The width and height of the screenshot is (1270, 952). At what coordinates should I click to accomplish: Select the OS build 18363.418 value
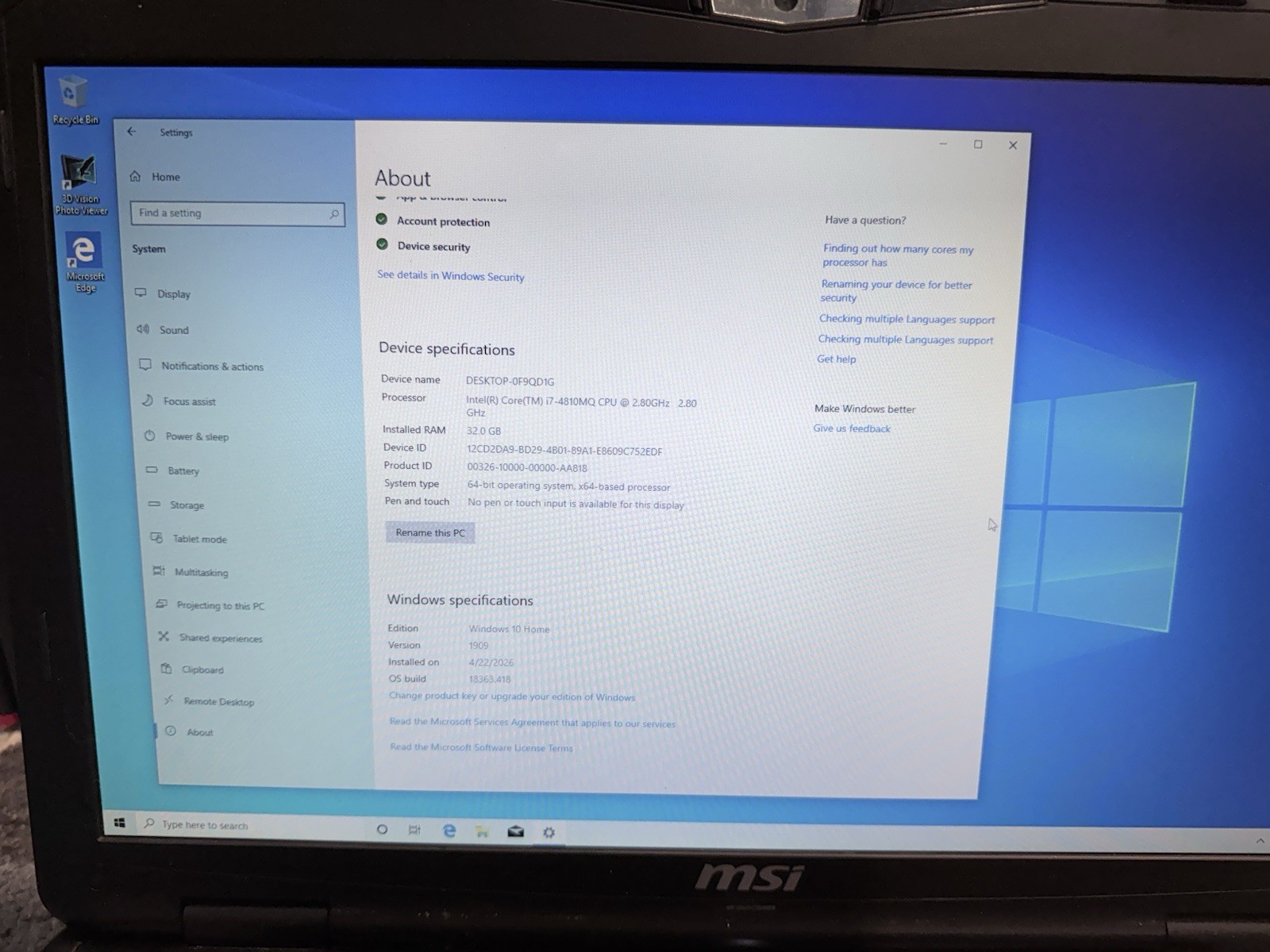click(x=490, y=679)
